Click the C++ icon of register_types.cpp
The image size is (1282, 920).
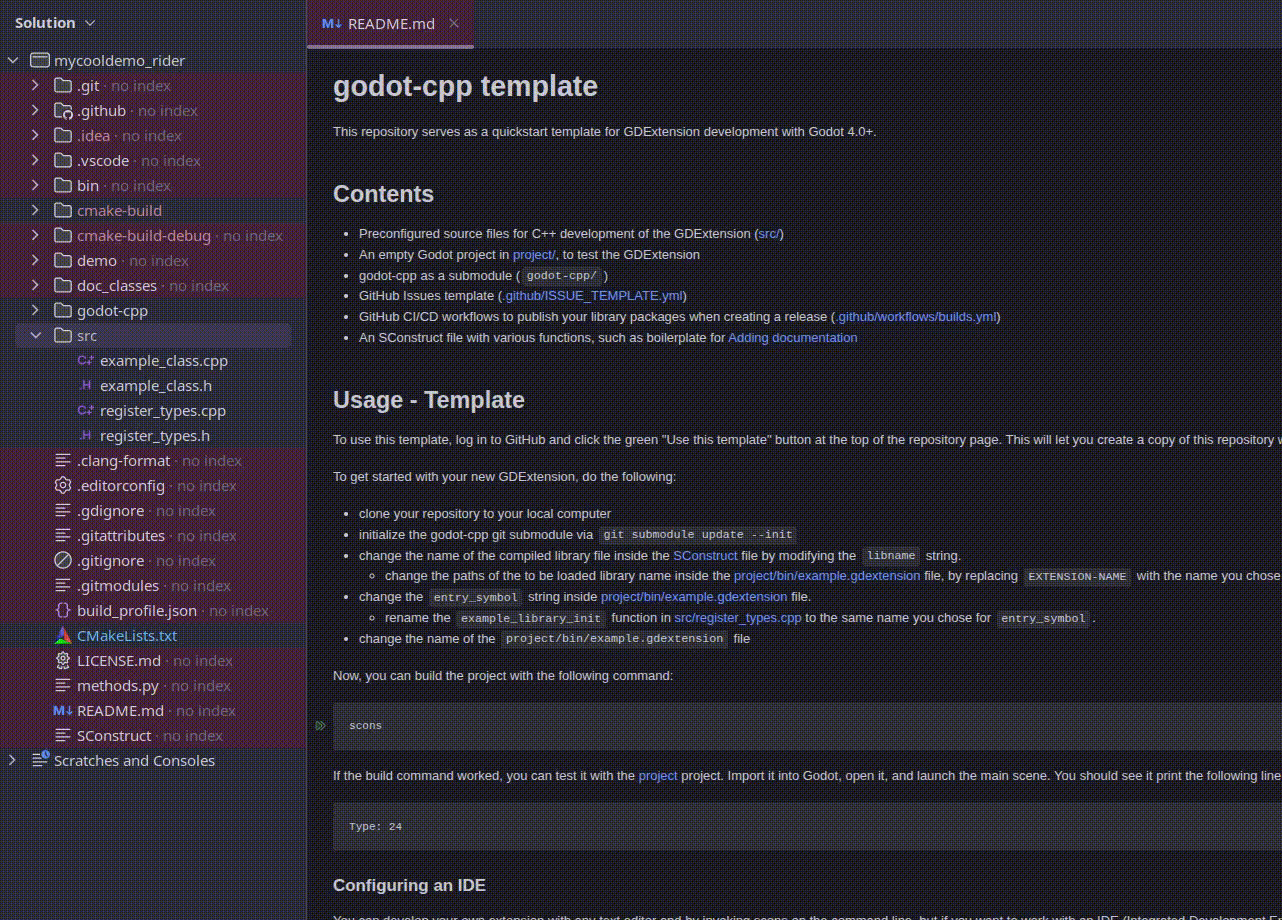[86, 411]
